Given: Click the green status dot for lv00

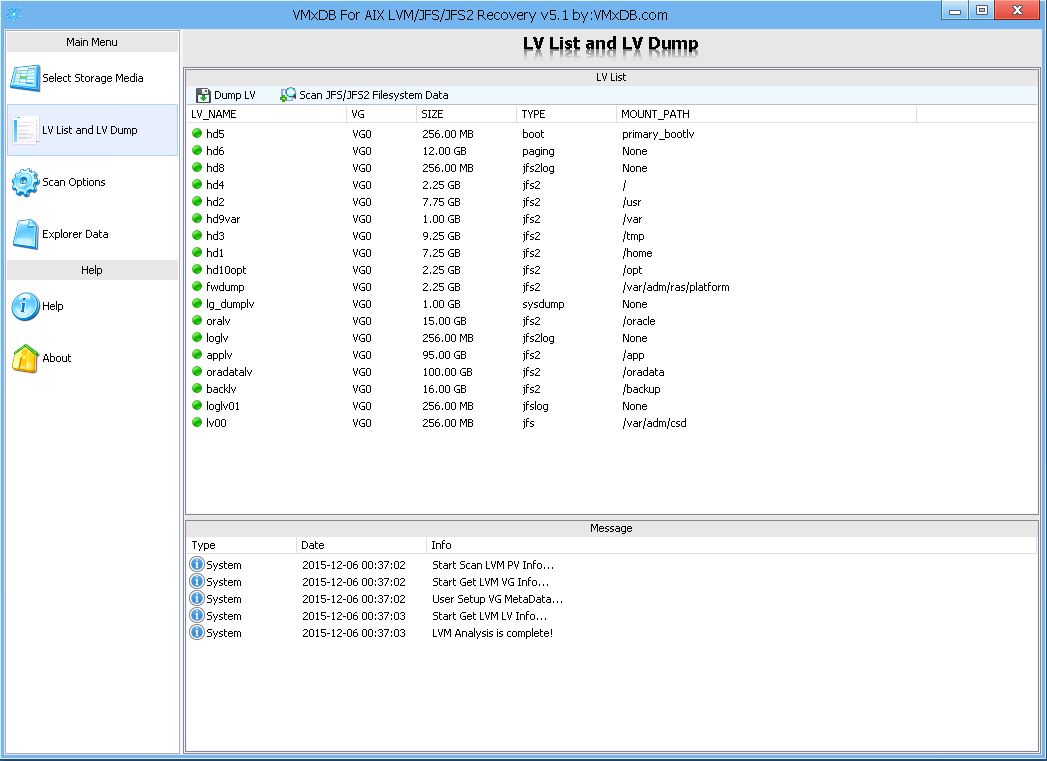Looking at the screenshot, I should point(197,423).
